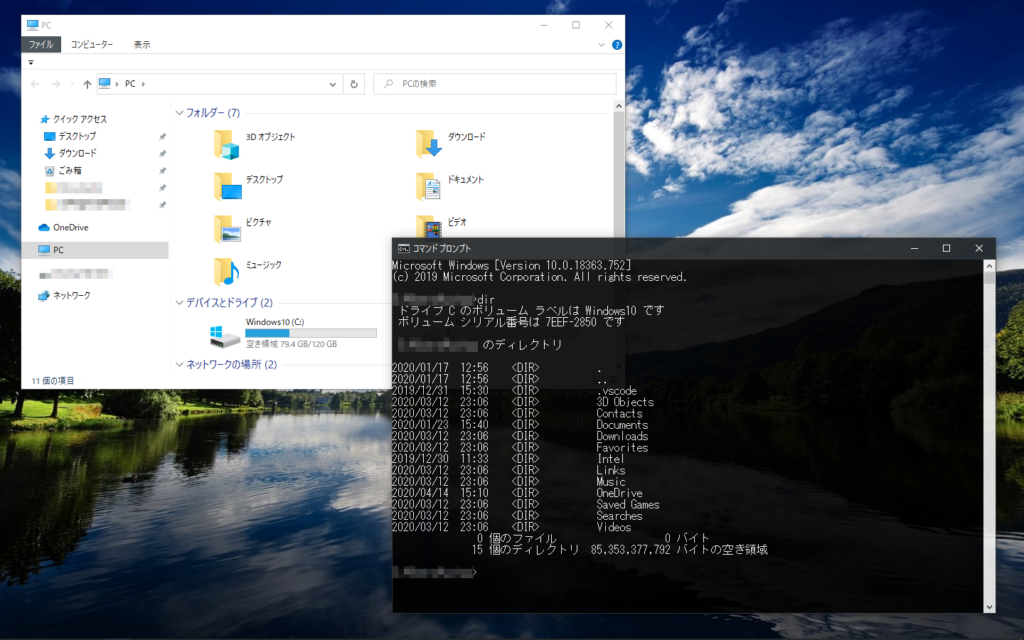The width and height of the screenshot is (1024, 640).
Task: Collapse the フォルダー (7) section
Action: [x=178, y=113]
